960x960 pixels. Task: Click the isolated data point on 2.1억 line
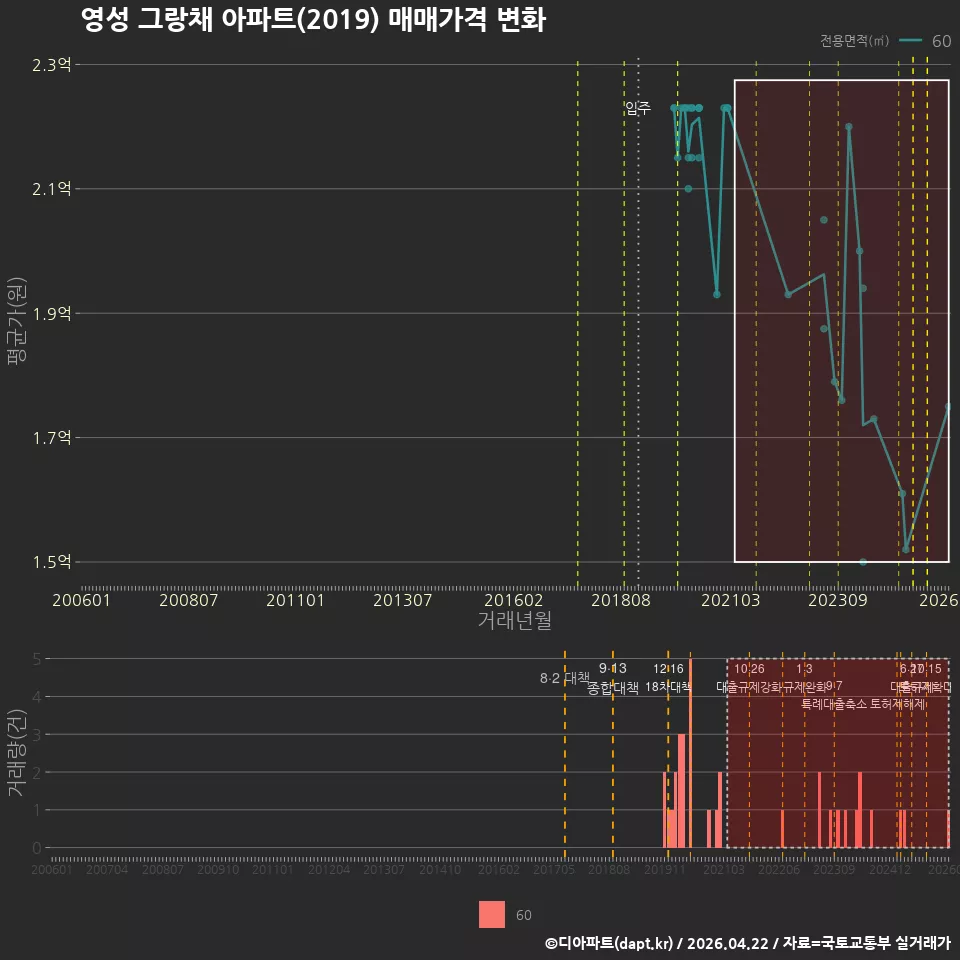tap(688, 189)
